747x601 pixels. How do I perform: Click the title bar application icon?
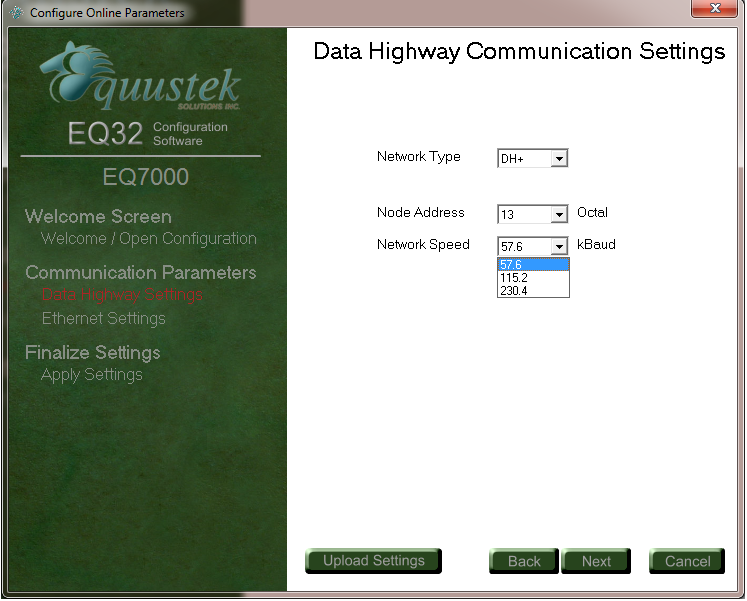click(15, 13)
